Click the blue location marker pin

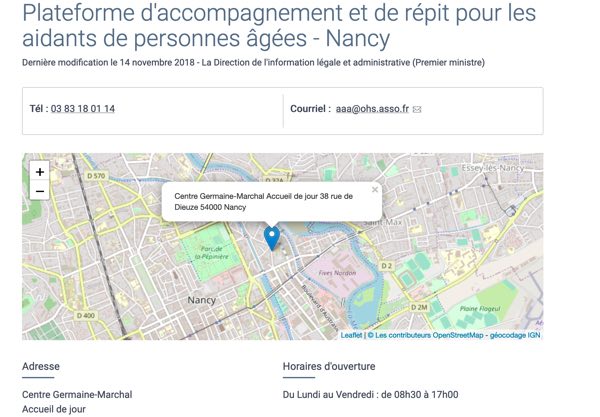tap(272, 238)
